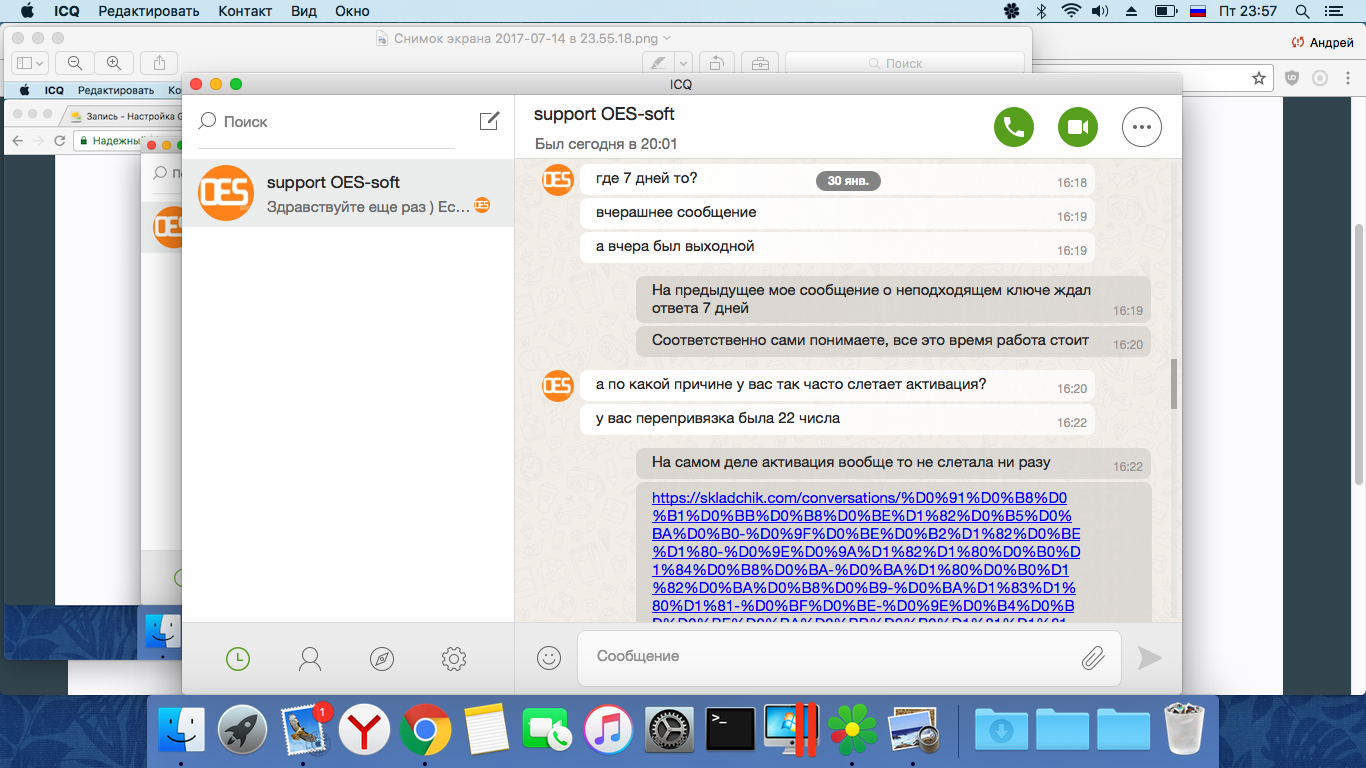Open the Редактировать menu in top menu bar
Screen dimensions: 1366x768
point(149,11)
